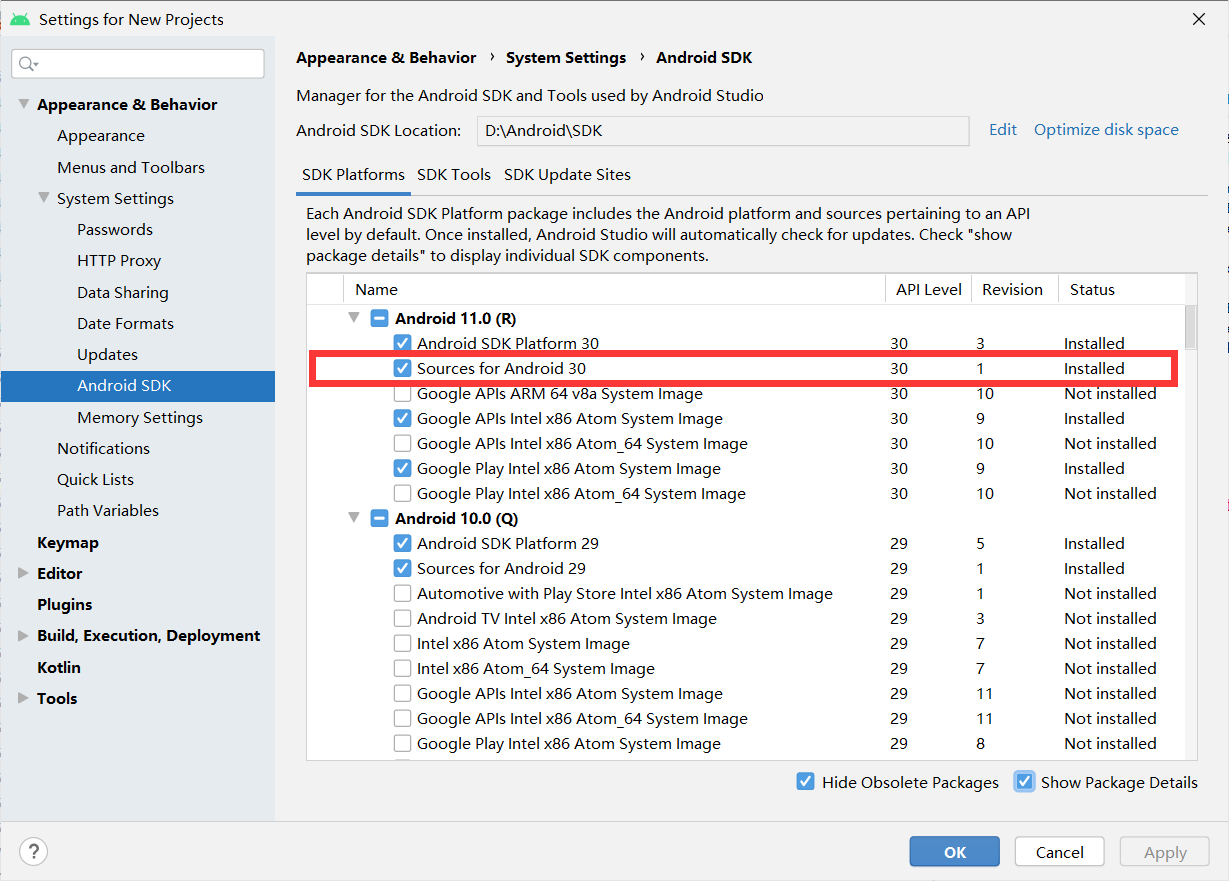Viewport: 1229px width, 881px height.
Task: Uncheck Google Play Intel x86 Atom System Image API 30
Action: click(x=402, y=469)
